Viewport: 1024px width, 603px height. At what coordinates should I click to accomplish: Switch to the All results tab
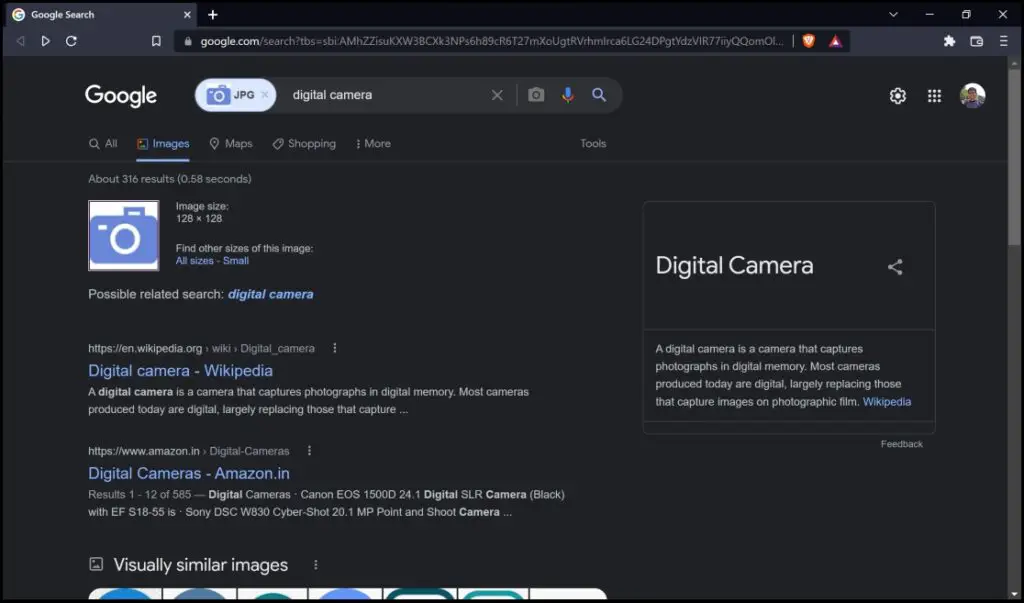(x=103, y=144)
